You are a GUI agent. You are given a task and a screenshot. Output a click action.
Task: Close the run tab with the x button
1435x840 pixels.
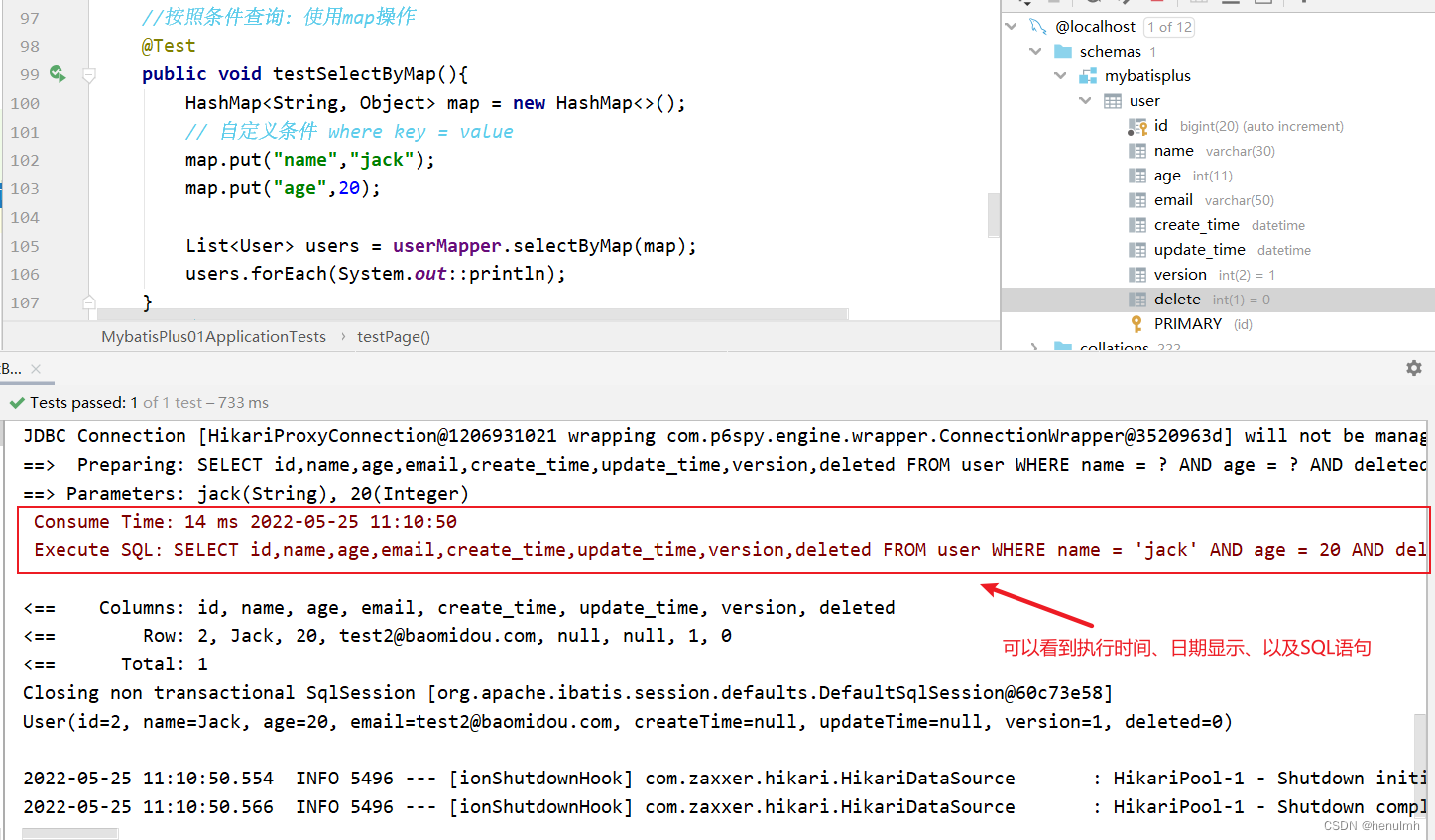point(36,369)
